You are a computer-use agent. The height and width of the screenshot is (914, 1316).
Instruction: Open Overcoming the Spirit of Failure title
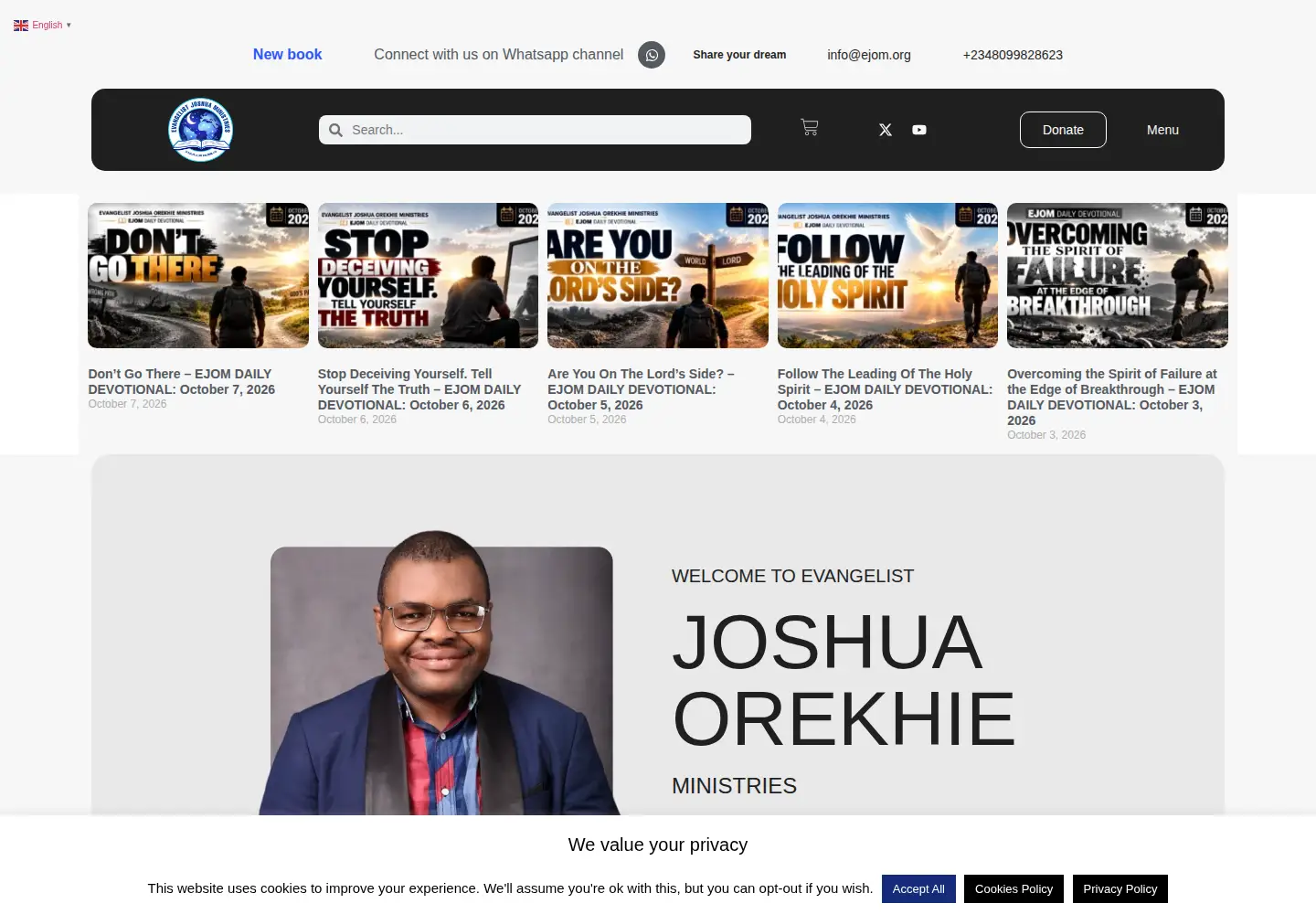point(1112,397)
